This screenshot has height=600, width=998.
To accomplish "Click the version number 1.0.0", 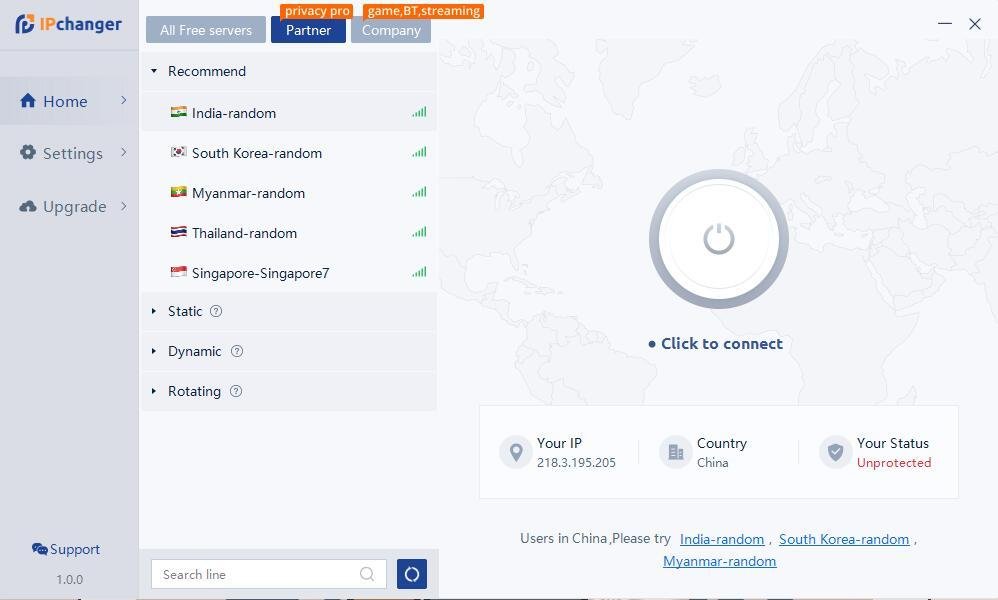I will pyautogui.click(x=69, y=580).
